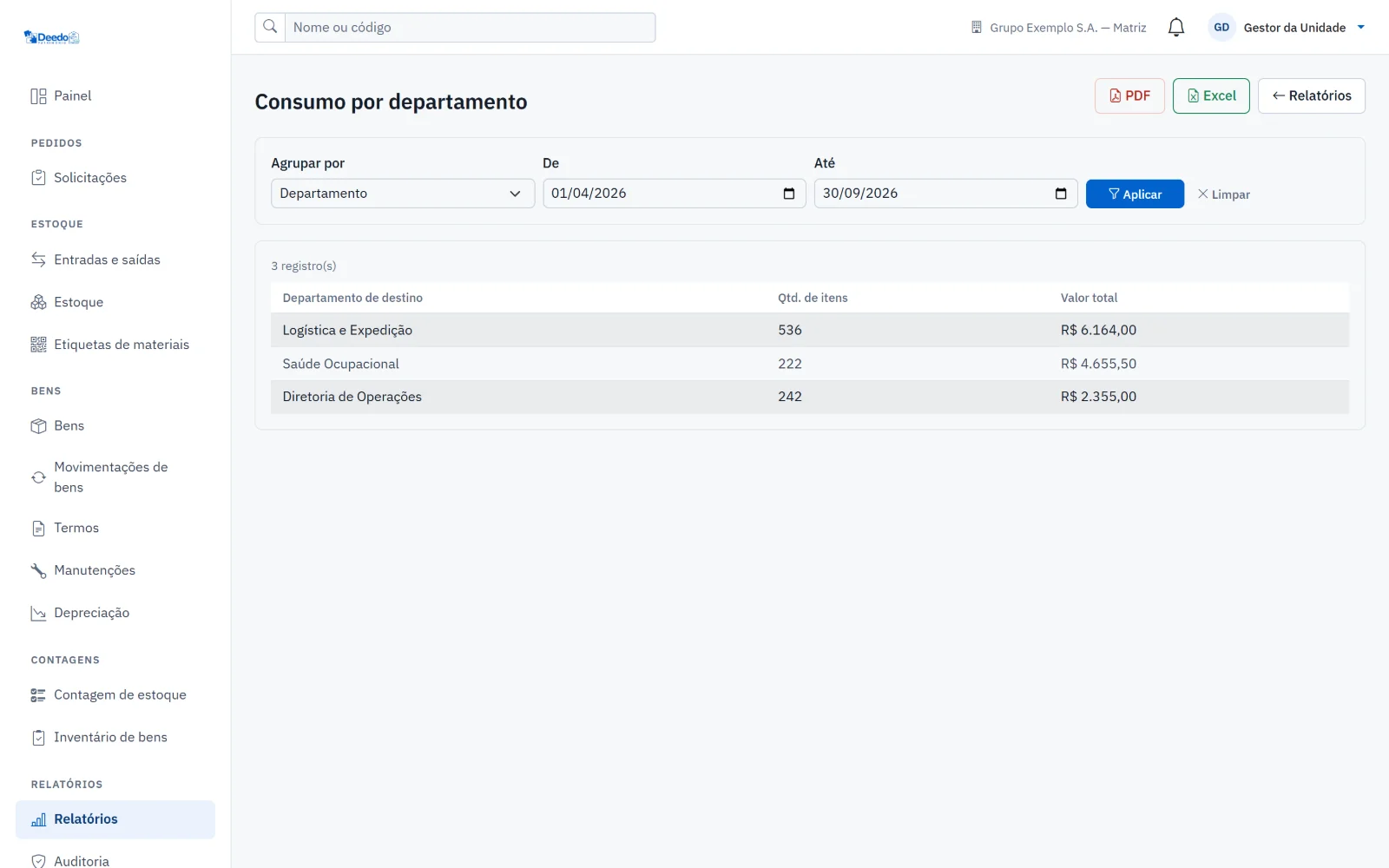Open the Estoque menu item
The width and height of the screenshot is (1389, 868).
115,302
